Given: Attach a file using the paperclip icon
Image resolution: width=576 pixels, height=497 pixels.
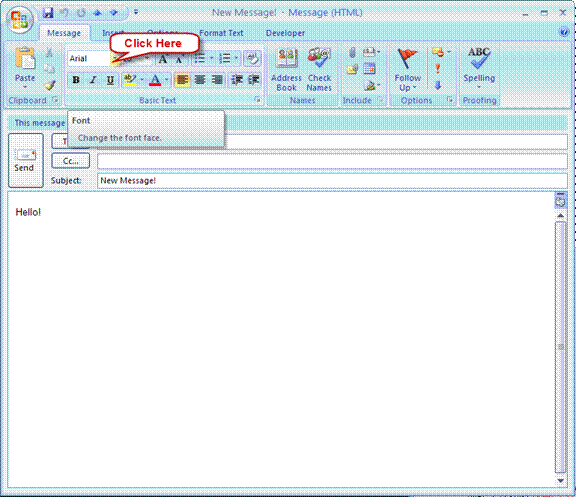Looking at the screenshot, I should click(352, 53).
